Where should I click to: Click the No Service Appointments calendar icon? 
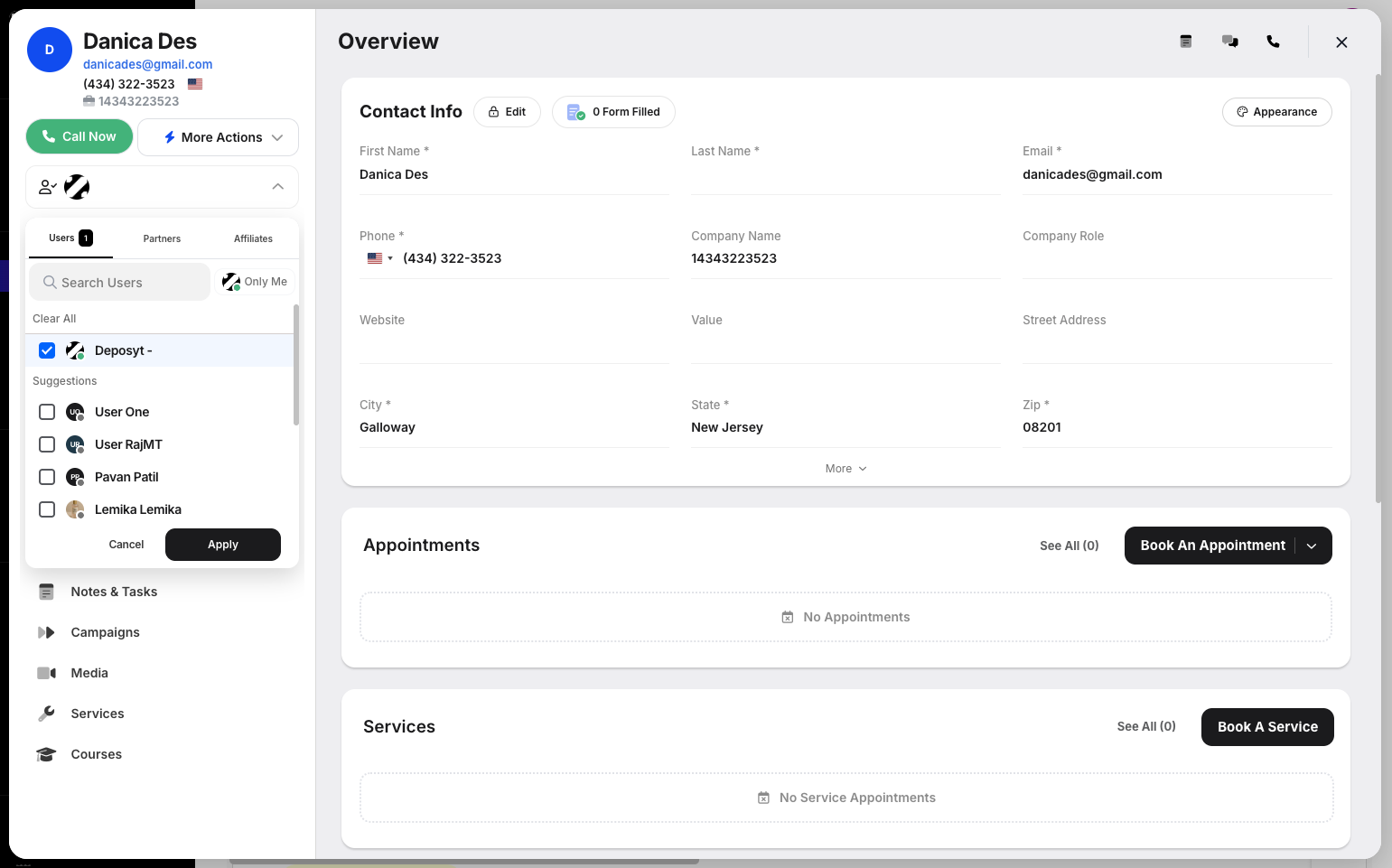(763, 798)
